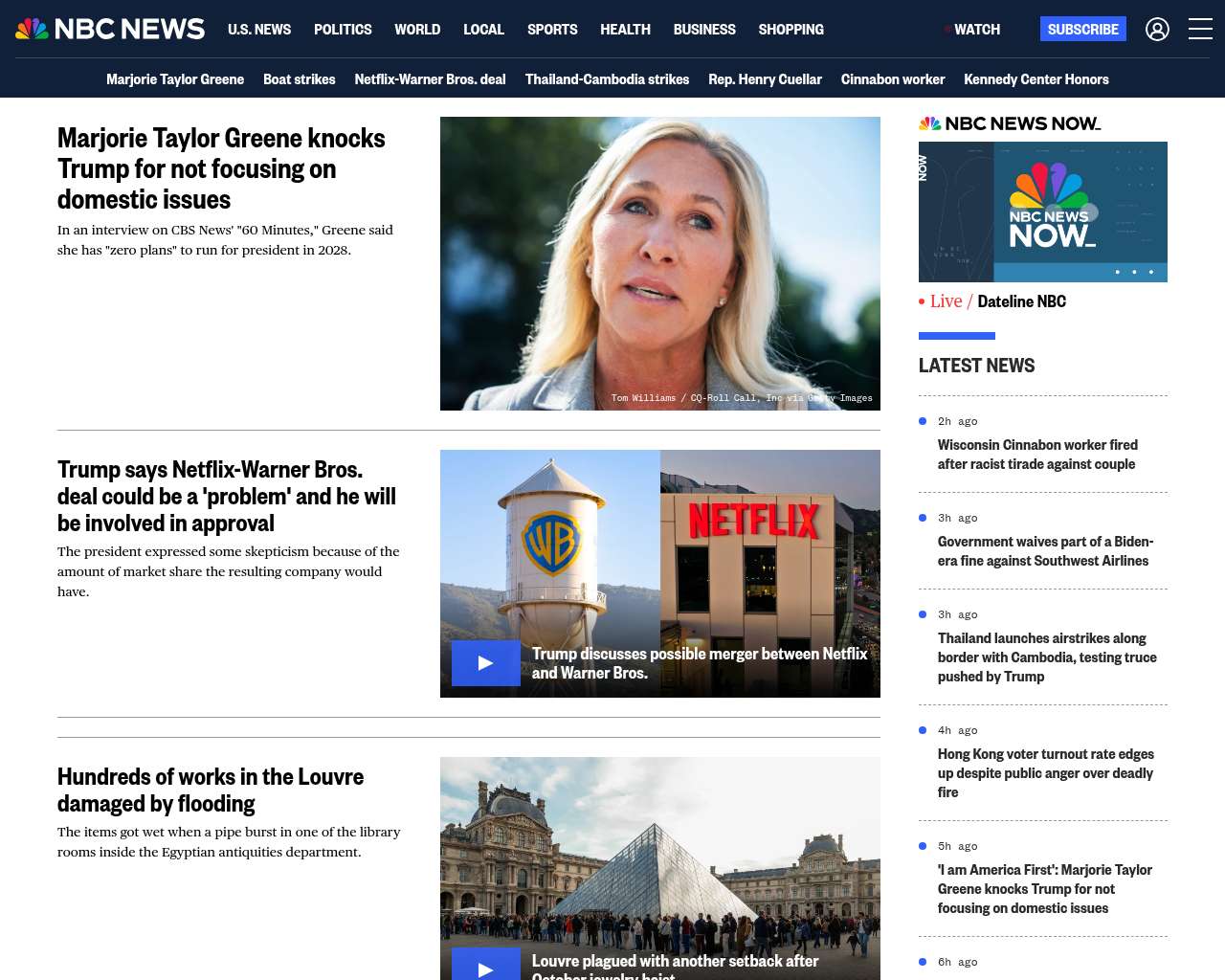Open the Wisconsin Cinnabon worker fired story
This screenshot has width=1225, height=980.
[x=1037, y=455]
